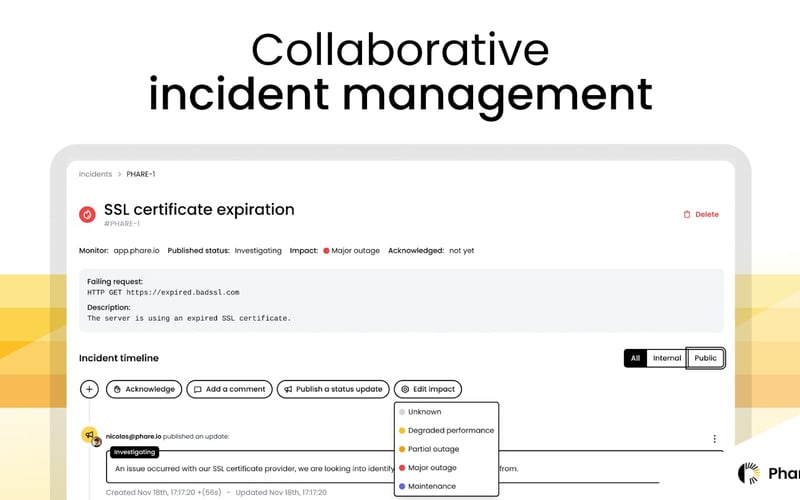Open the Edit impact dropdown
The height and width of the screenshot is (500, 800).
(x=428, y=389)
